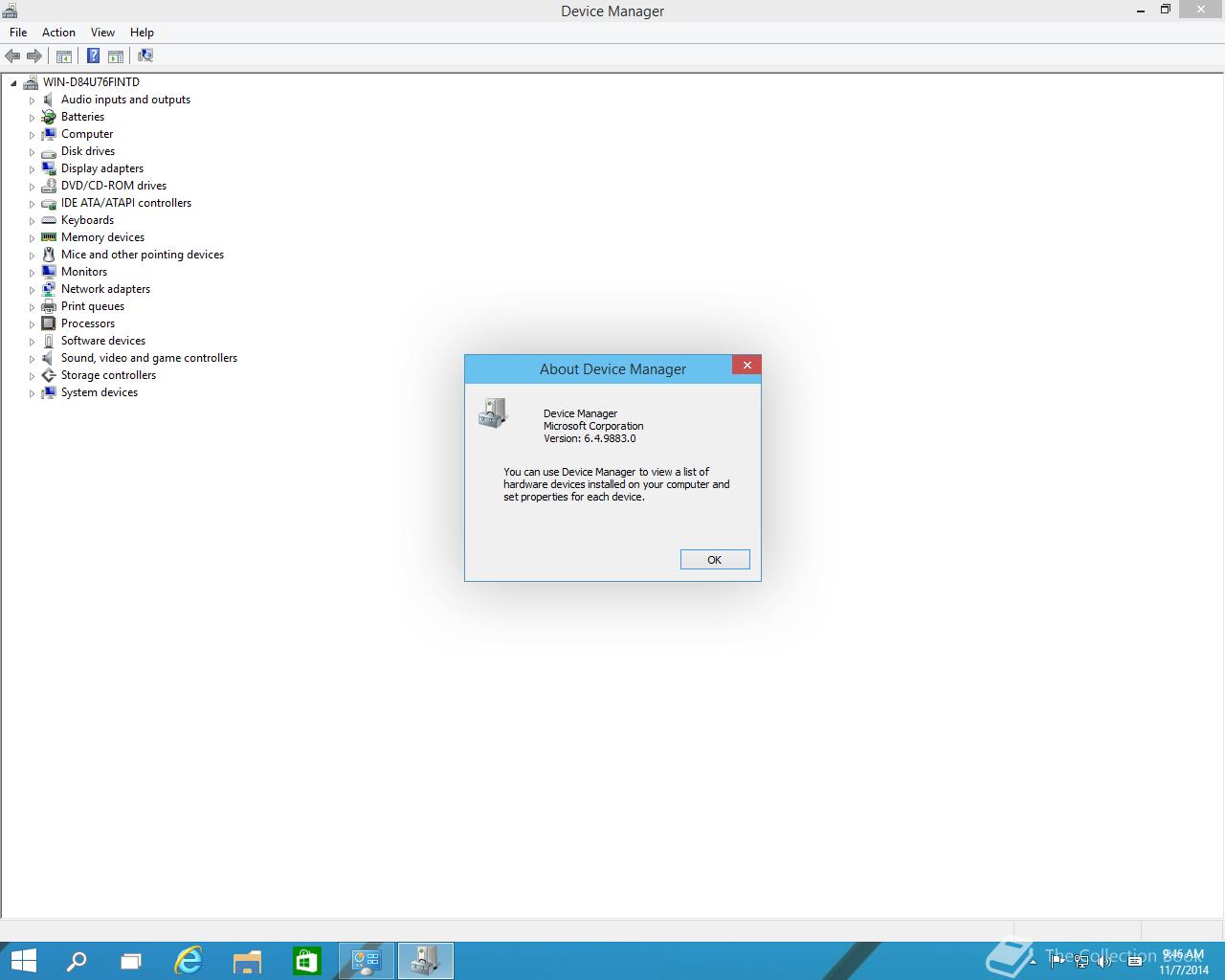
Task: Click the Display adapters icon
Action: [49, 168]
